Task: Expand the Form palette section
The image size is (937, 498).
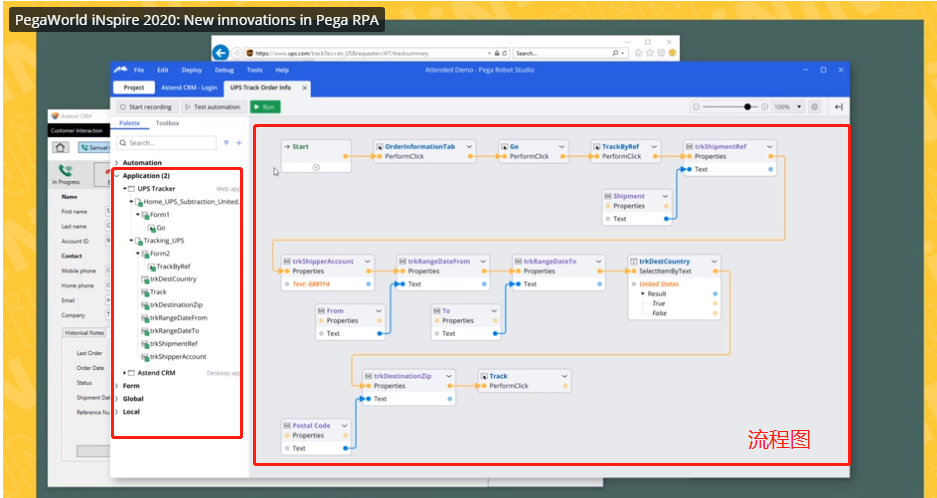Action: pyautogui.click(x=117, y=386)
